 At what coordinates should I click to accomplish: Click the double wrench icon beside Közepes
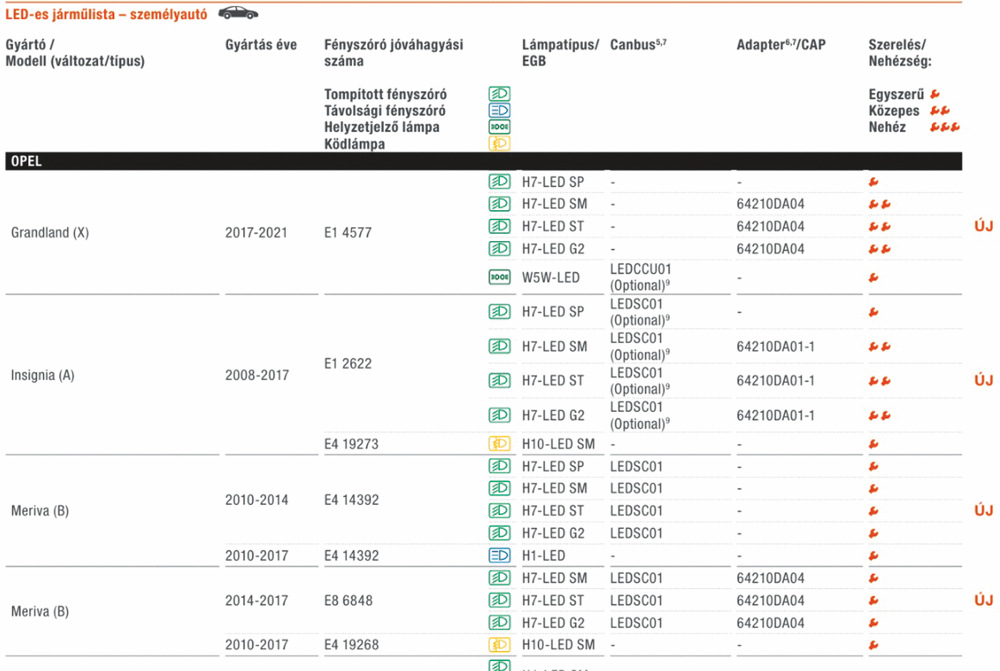point(940,111)
